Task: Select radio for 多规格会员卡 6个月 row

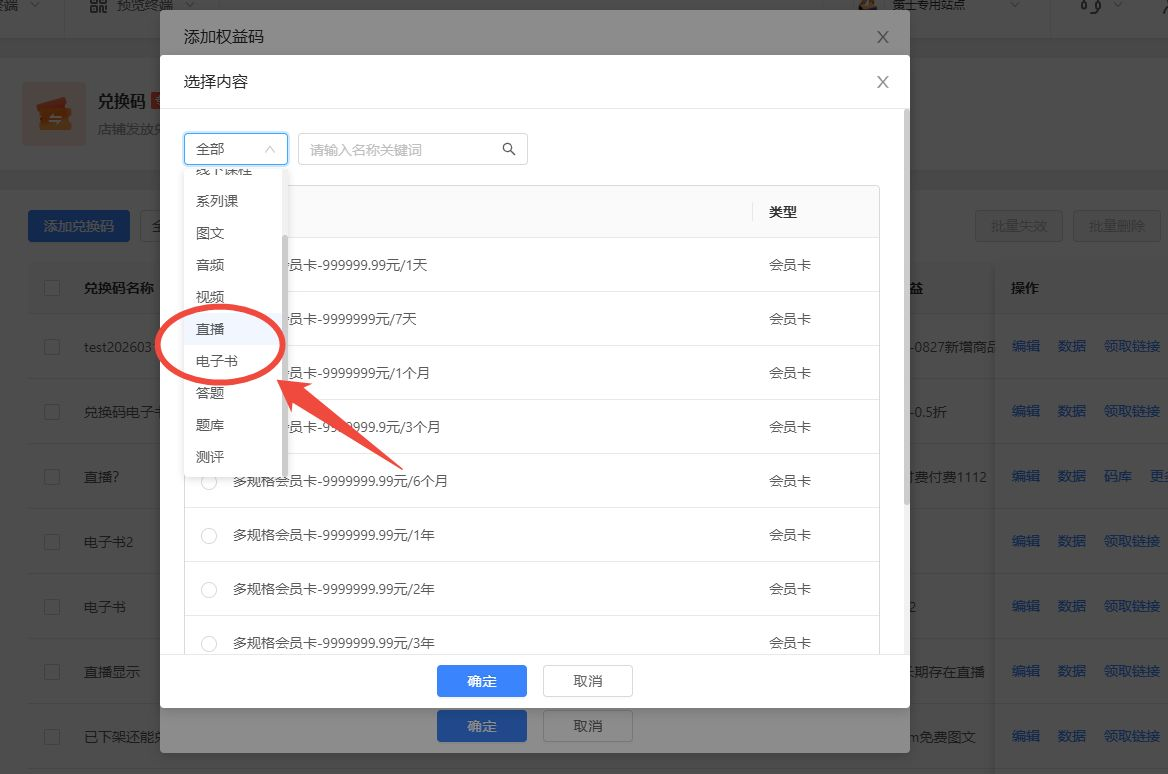Action: tap(209, 482)
